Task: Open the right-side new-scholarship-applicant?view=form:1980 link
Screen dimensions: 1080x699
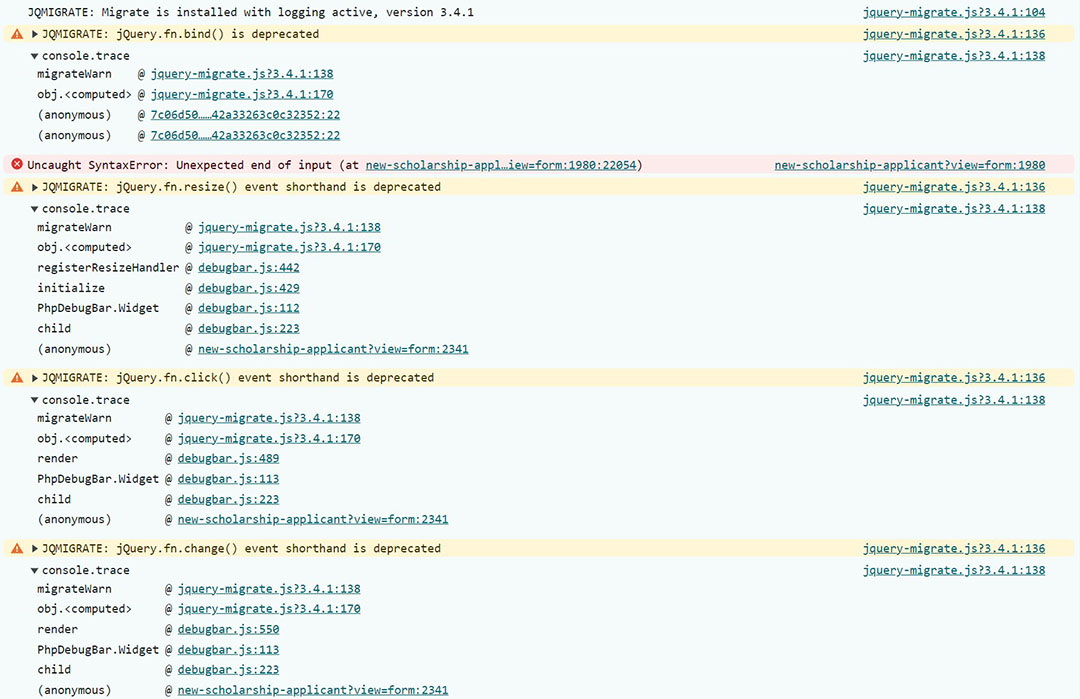Action: tap(909, 165)
